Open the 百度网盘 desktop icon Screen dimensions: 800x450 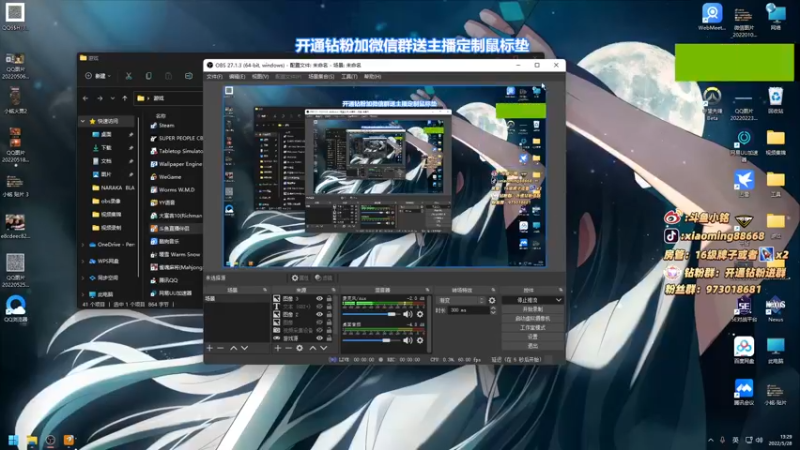click(744, 350)
